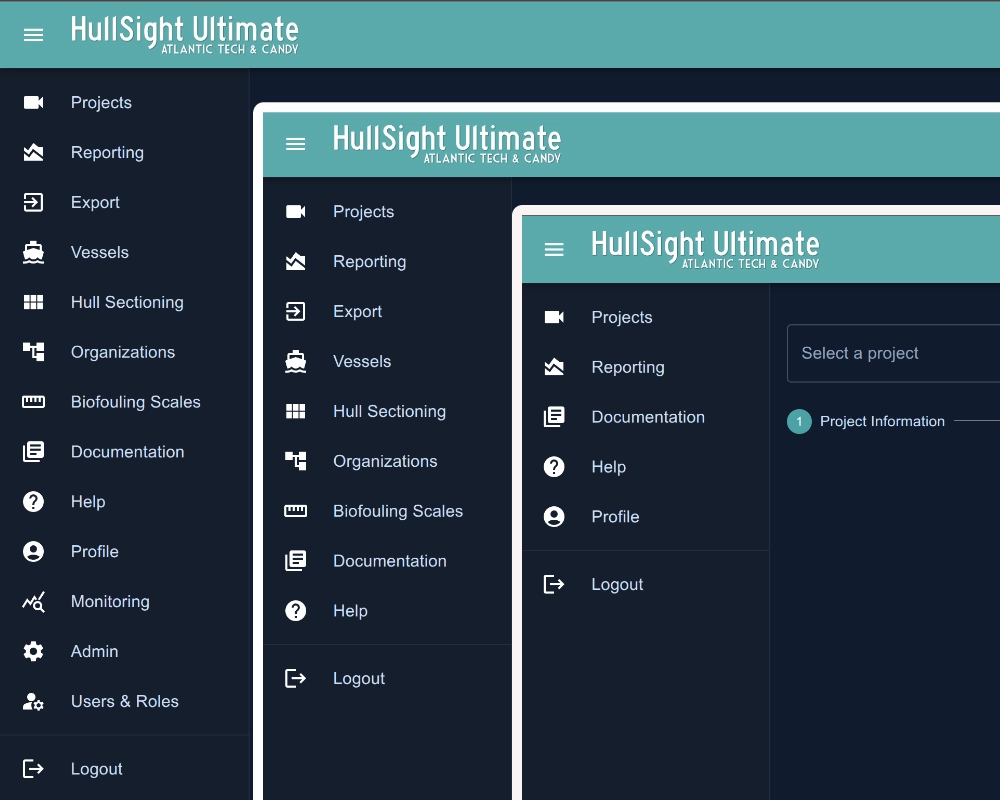Viewport: 1000px width, 800px height.
Task: Click Logout in the leftmost sidebar
Action: pos(96,769)
